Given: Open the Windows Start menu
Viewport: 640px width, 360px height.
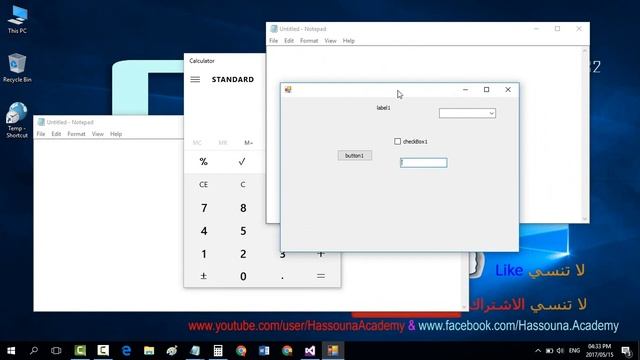Looking at the screenshot, I should click(x=11, y=351).
